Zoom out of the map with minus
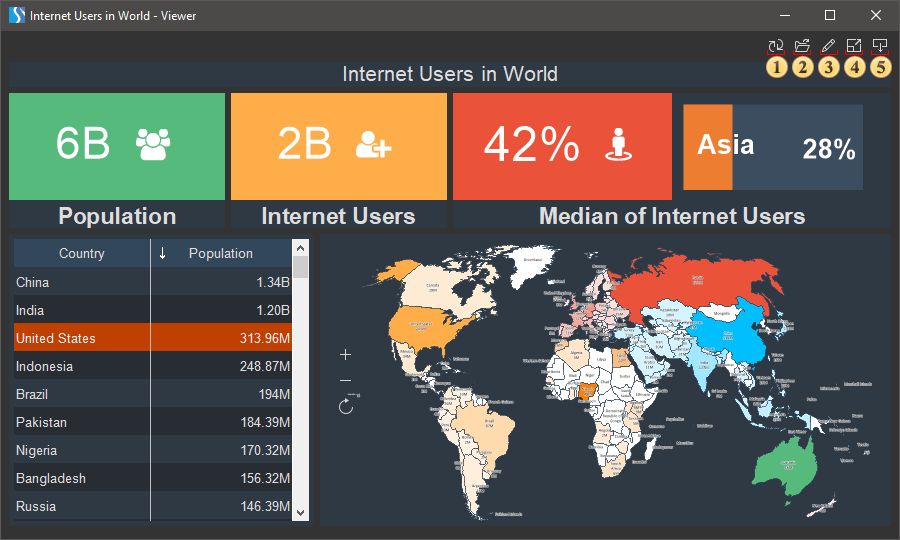 click(x=346, y=381)
